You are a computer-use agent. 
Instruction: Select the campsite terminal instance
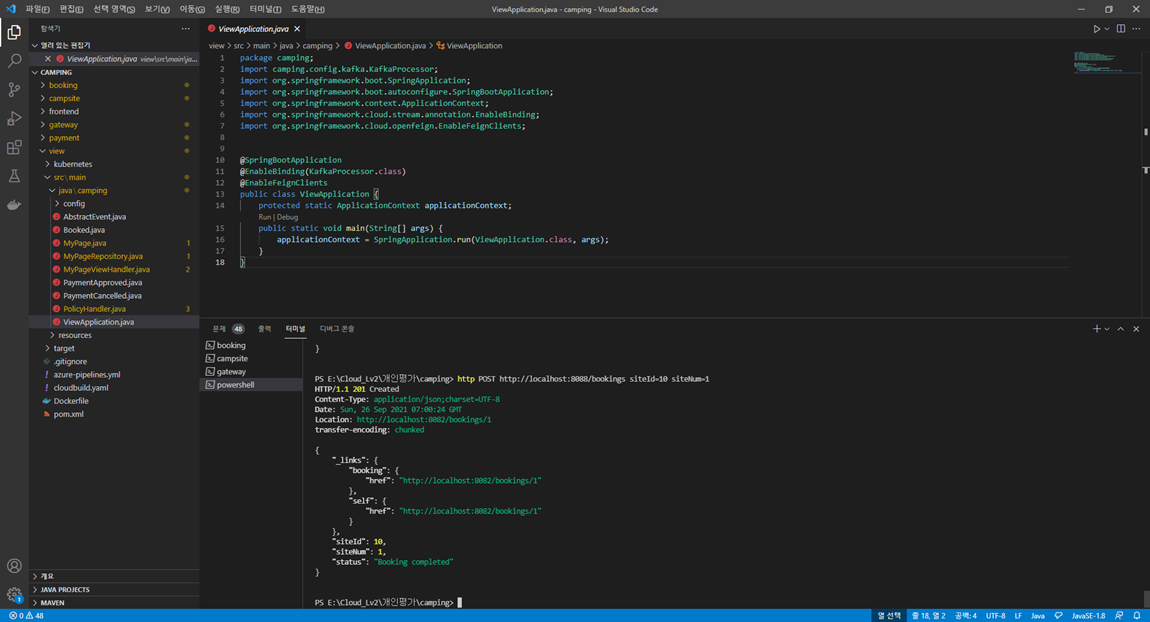pyautogui.click(x=251, y=359)
